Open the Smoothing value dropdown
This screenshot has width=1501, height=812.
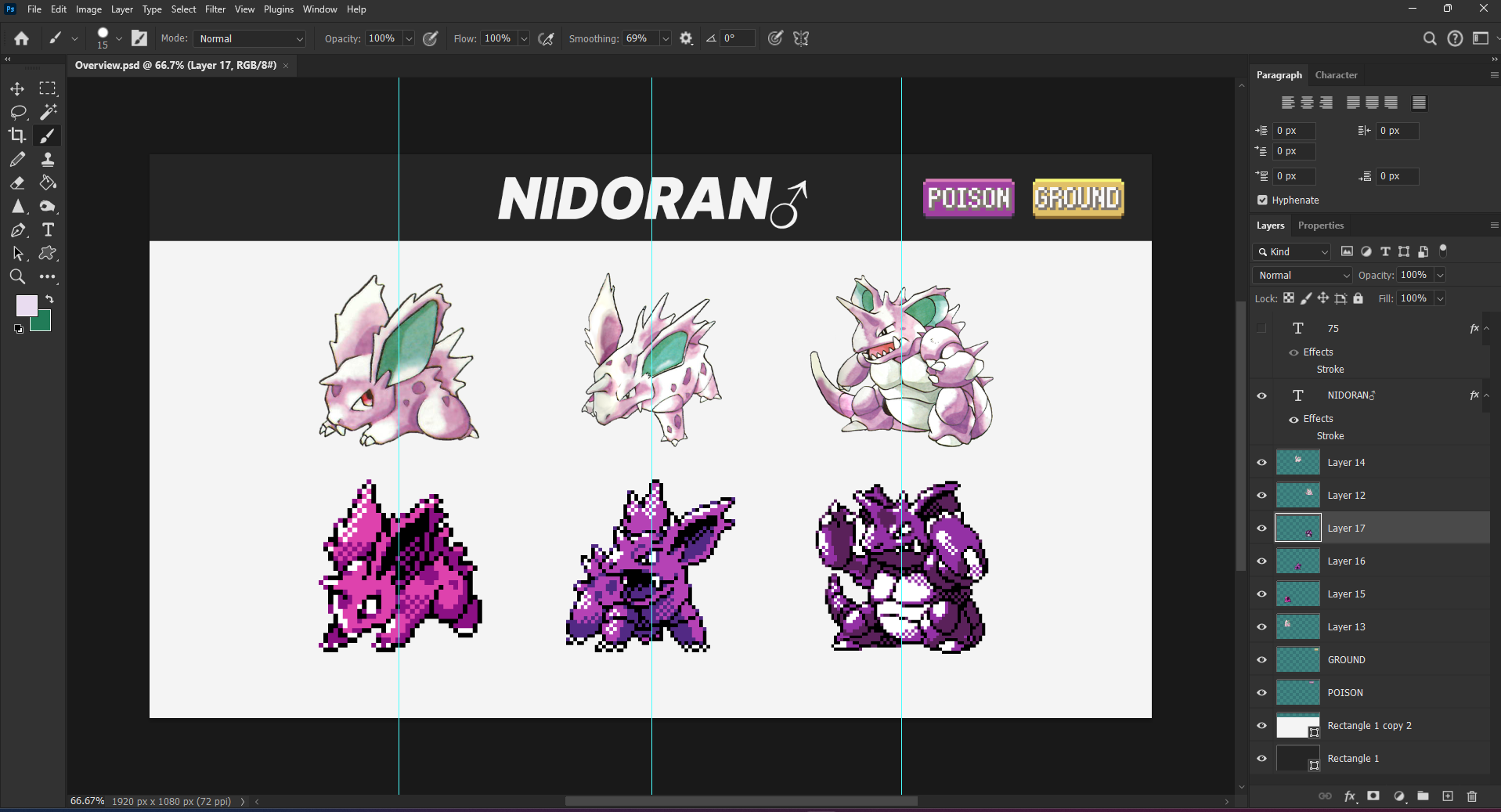tap(666, 38)
